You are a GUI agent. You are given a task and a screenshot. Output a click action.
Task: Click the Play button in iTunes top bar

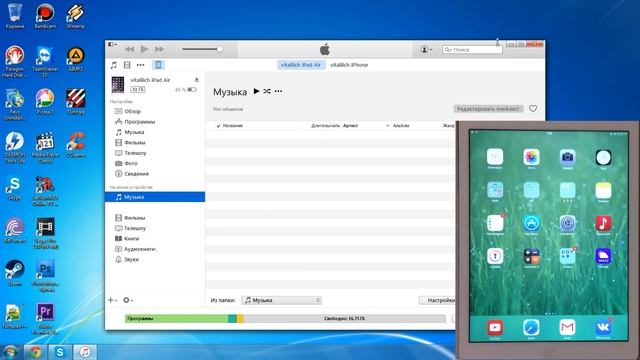pyautogui.click(x=144, y=49)
